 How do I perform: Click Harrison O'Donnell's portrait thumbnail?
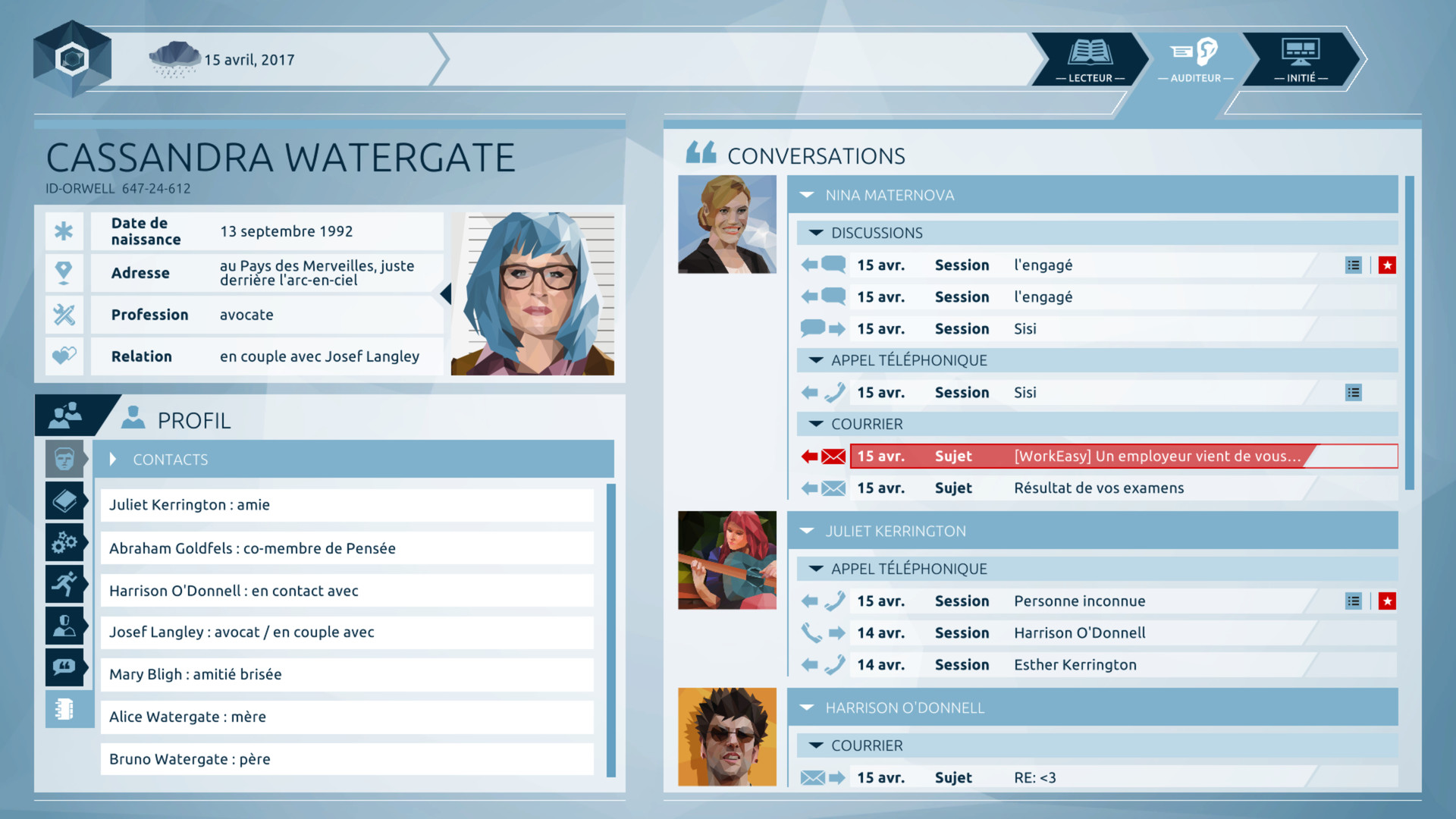click(x=726, y=736)
